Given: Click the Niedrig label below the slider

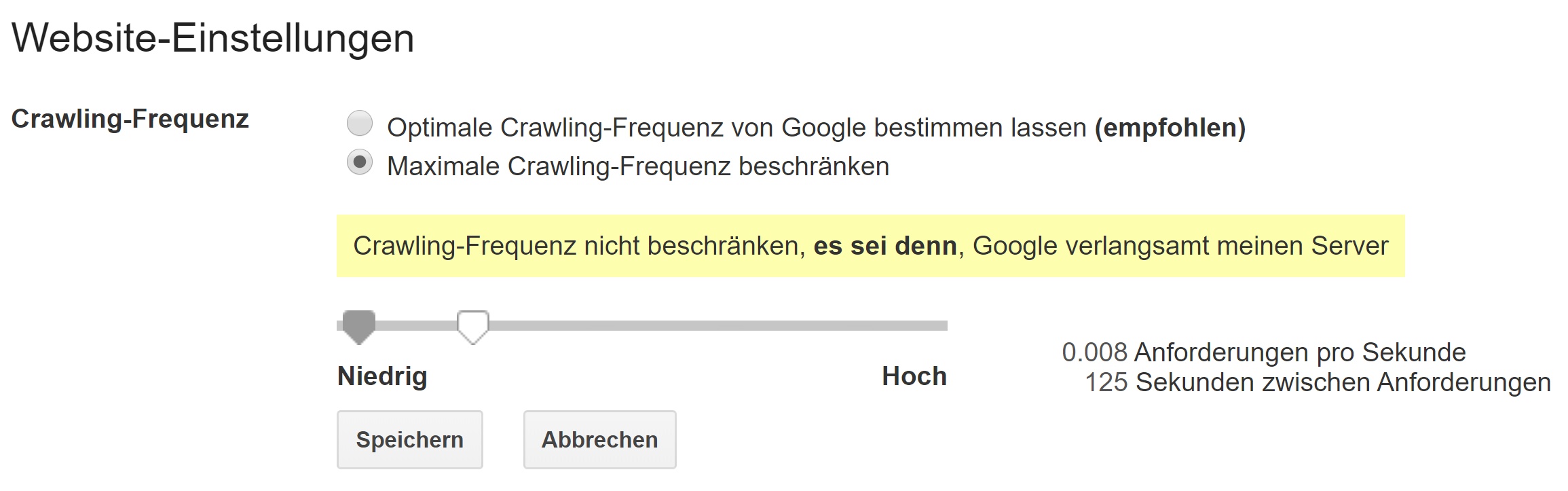Looking at the screenshot, I should pyautogui.click(x=382, y=375).
